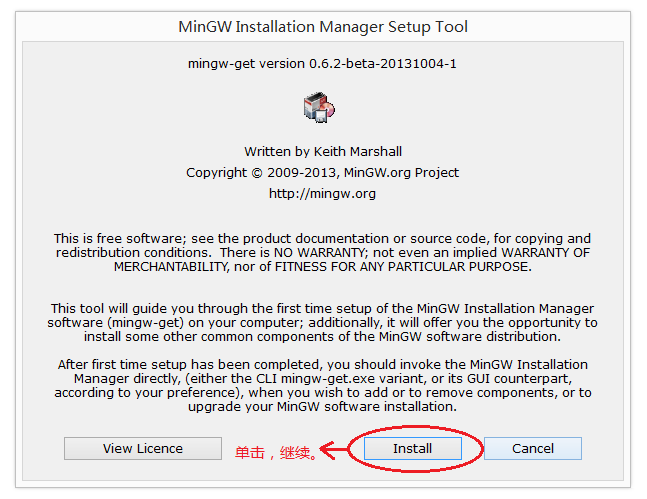
Task: Click the dialog title MinGW Installation Manager Setup Tool
Action: click(x=323, y=27)
